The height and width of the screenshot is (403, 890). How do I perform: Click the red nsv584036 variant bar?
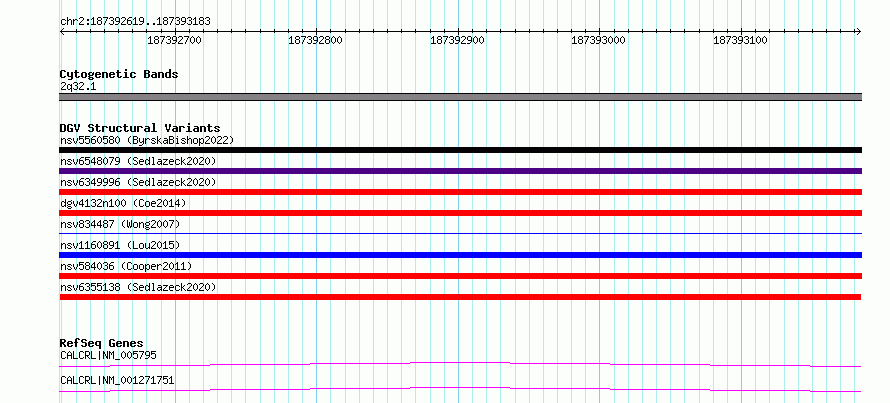click(460, 276)
